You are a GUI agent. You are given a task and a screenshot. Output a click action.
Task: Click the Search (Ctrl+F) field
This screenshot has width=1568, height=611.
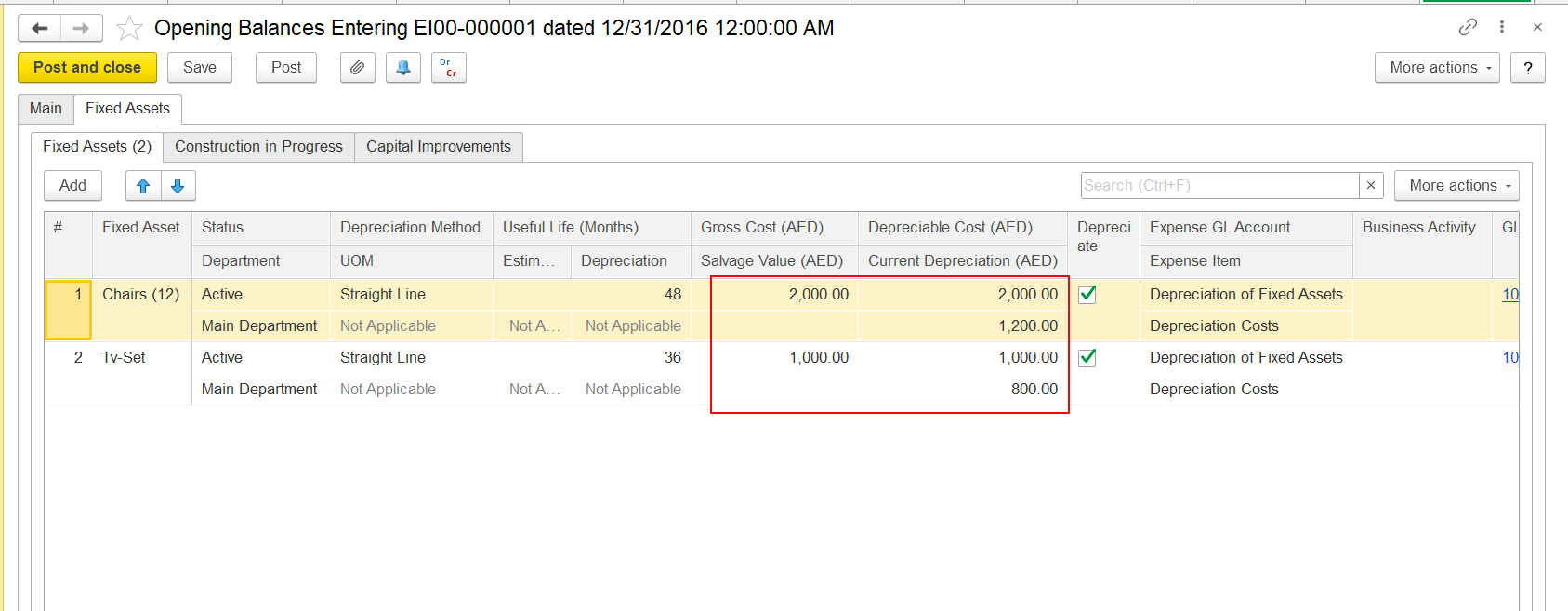(1219, 186)
